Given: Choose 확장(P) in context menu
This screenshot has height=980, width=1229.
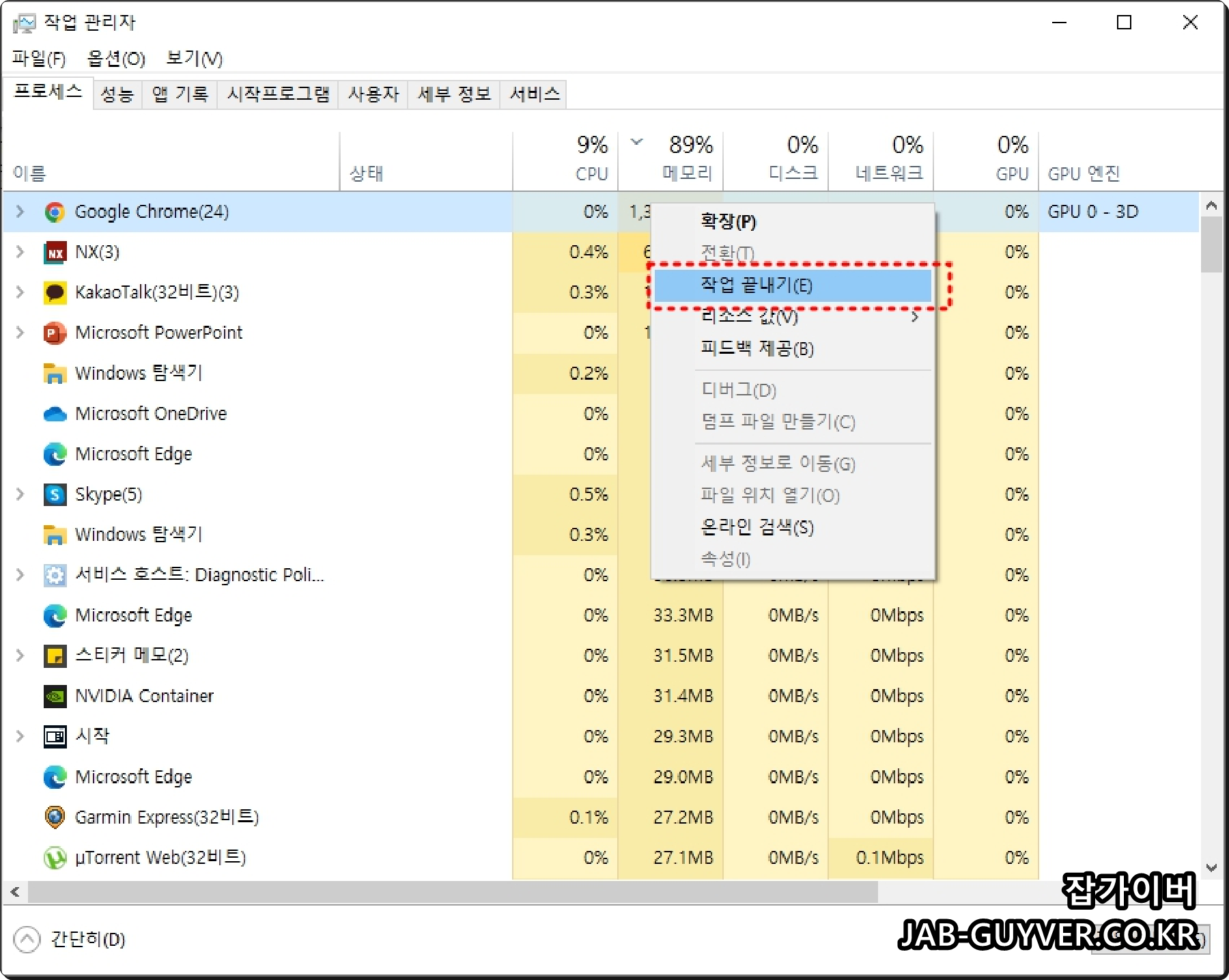Looking at the screenshot, I should coord(793,221).
